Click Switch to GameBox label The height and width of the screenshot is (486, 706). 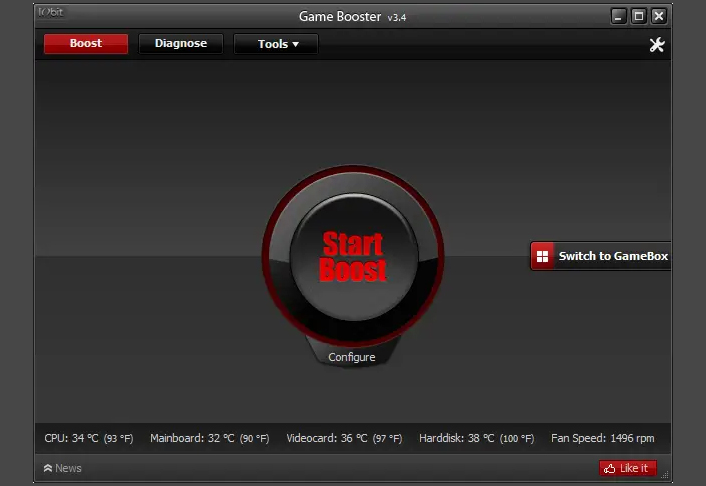pyautogui.click(x=613, y=256)
